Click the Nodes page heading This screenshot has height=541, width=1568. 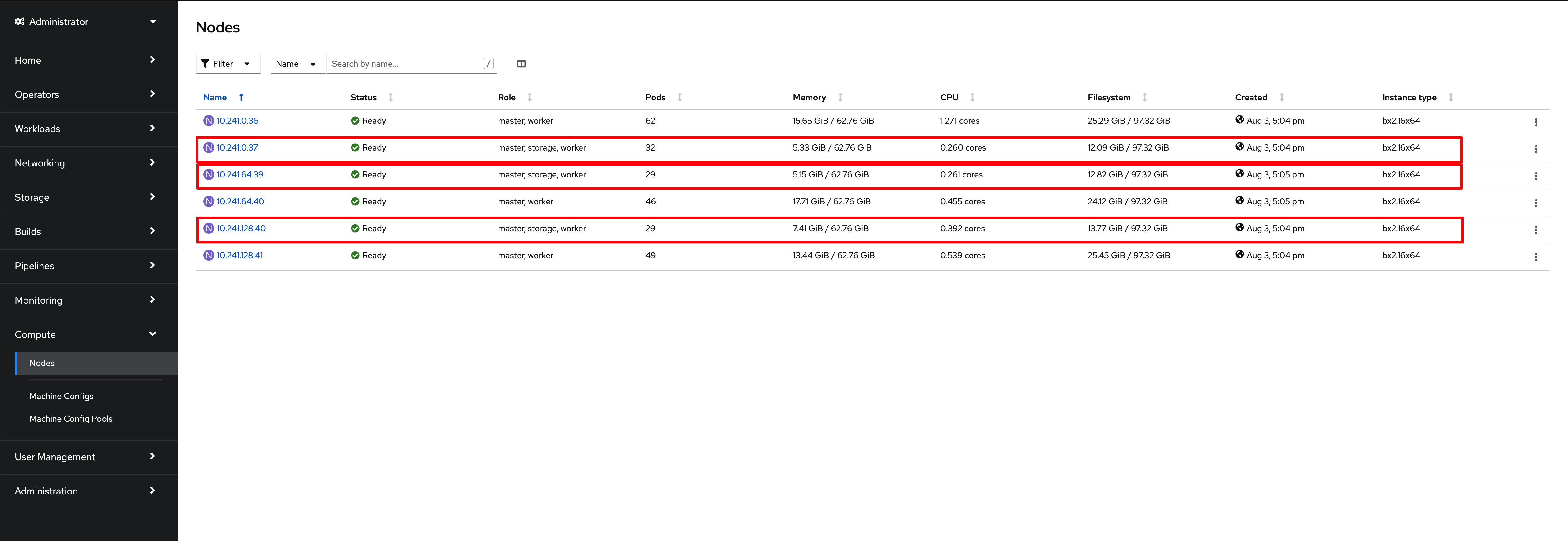coord(218,27)
